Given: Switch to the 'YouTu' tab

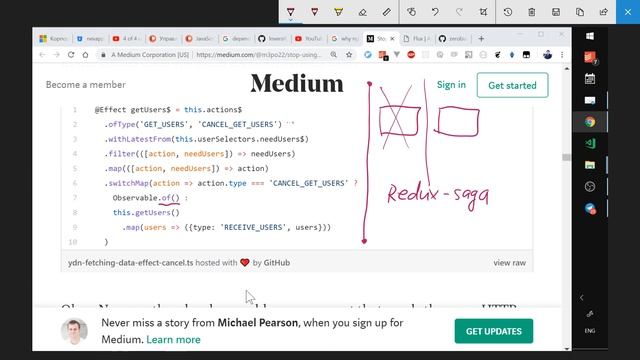Looking at the screenshot, I should [309, 39].
